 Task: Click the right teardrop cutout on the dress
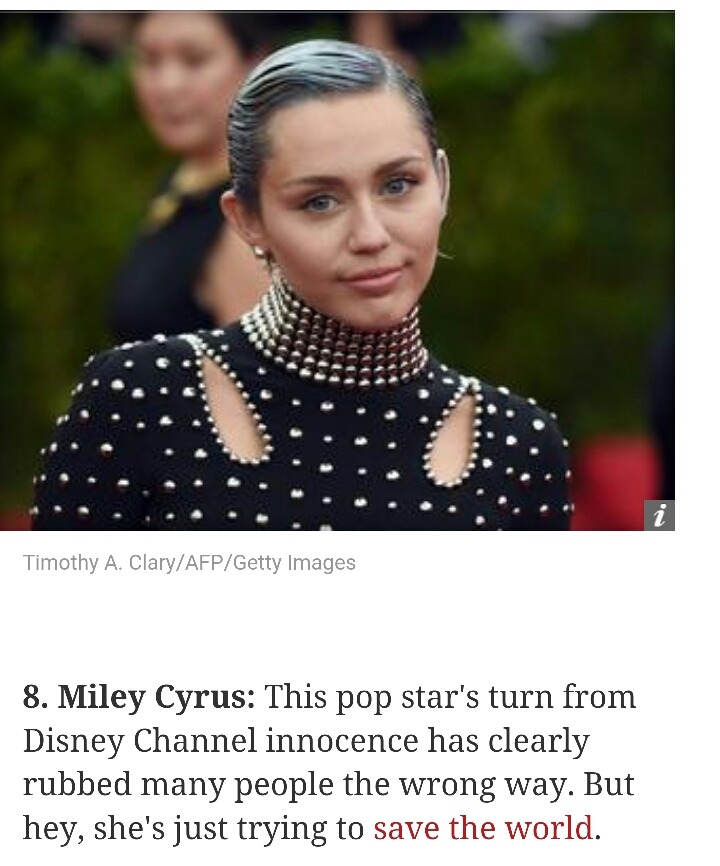tap(453, 431)
